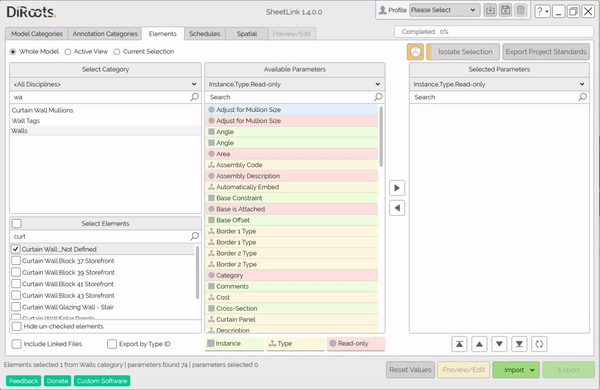Viewport: 600px width, 390px height.
Task: Select the Assembly Code parameter
Action: click(292, 165)
